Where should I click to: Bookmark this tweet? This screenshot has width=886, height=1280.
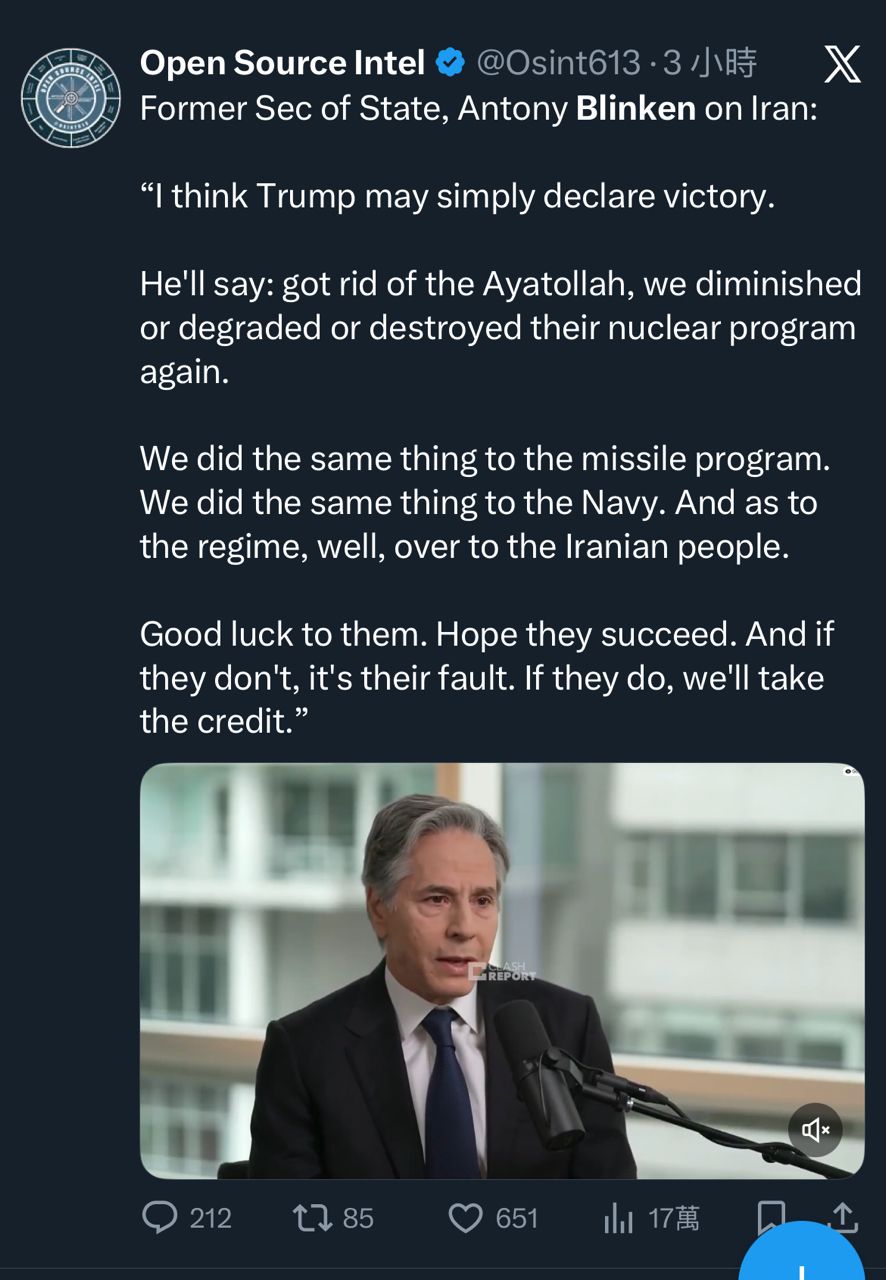tap(770, 1216)
